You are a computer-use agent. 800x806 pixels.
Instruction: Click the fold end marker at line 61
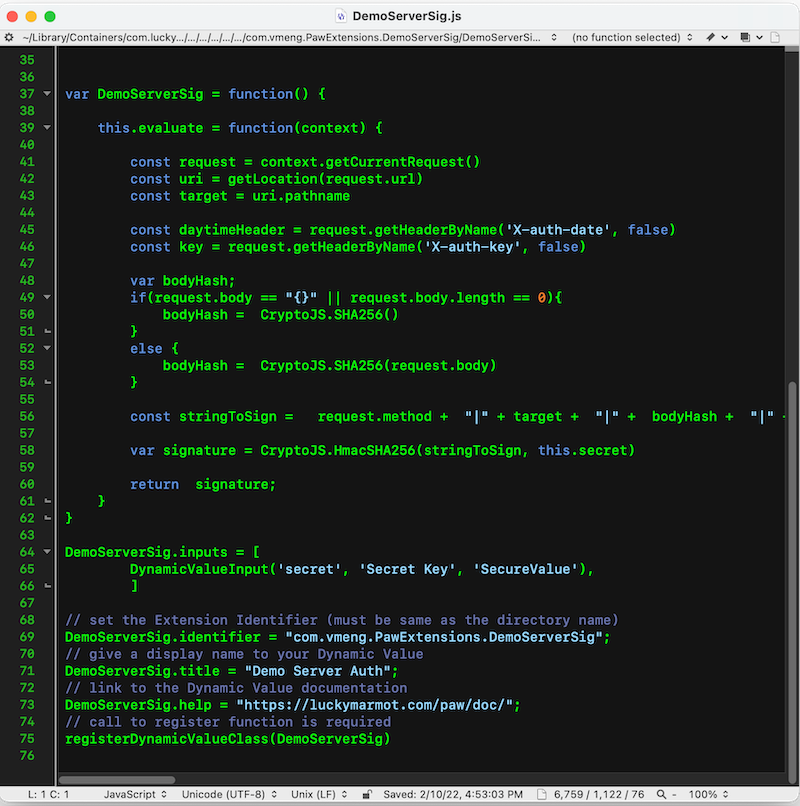pyautogui.click(x=47, y=501)
